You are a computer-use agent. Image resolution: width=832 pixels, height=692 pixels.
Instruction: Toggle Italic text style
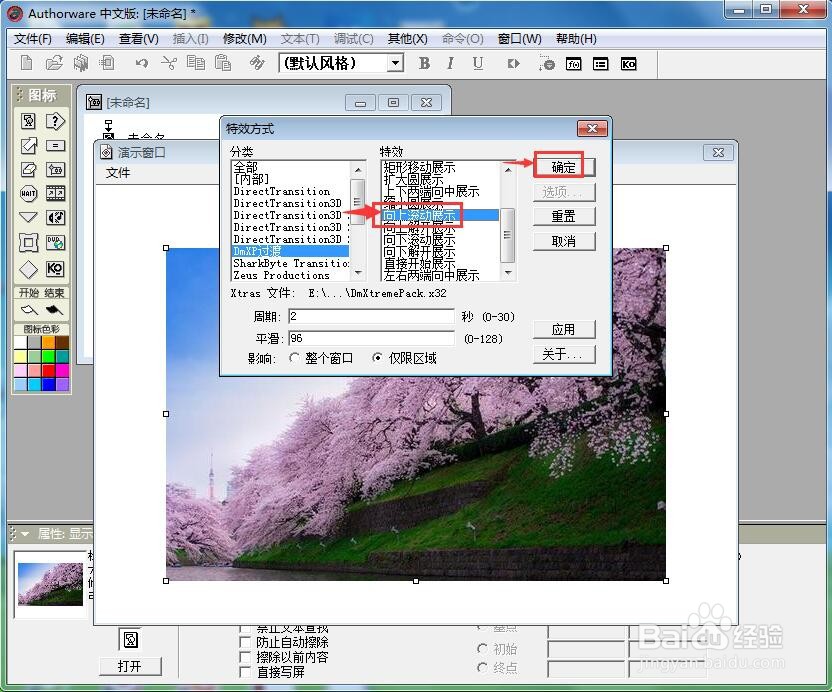[x=450, y=64]
